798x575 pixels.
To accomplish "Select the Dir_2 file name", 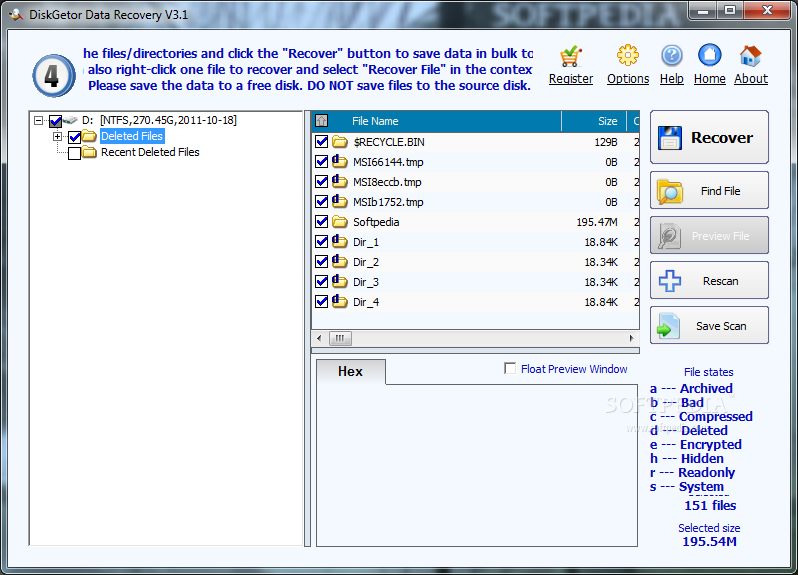I will (x=365, y=262).
